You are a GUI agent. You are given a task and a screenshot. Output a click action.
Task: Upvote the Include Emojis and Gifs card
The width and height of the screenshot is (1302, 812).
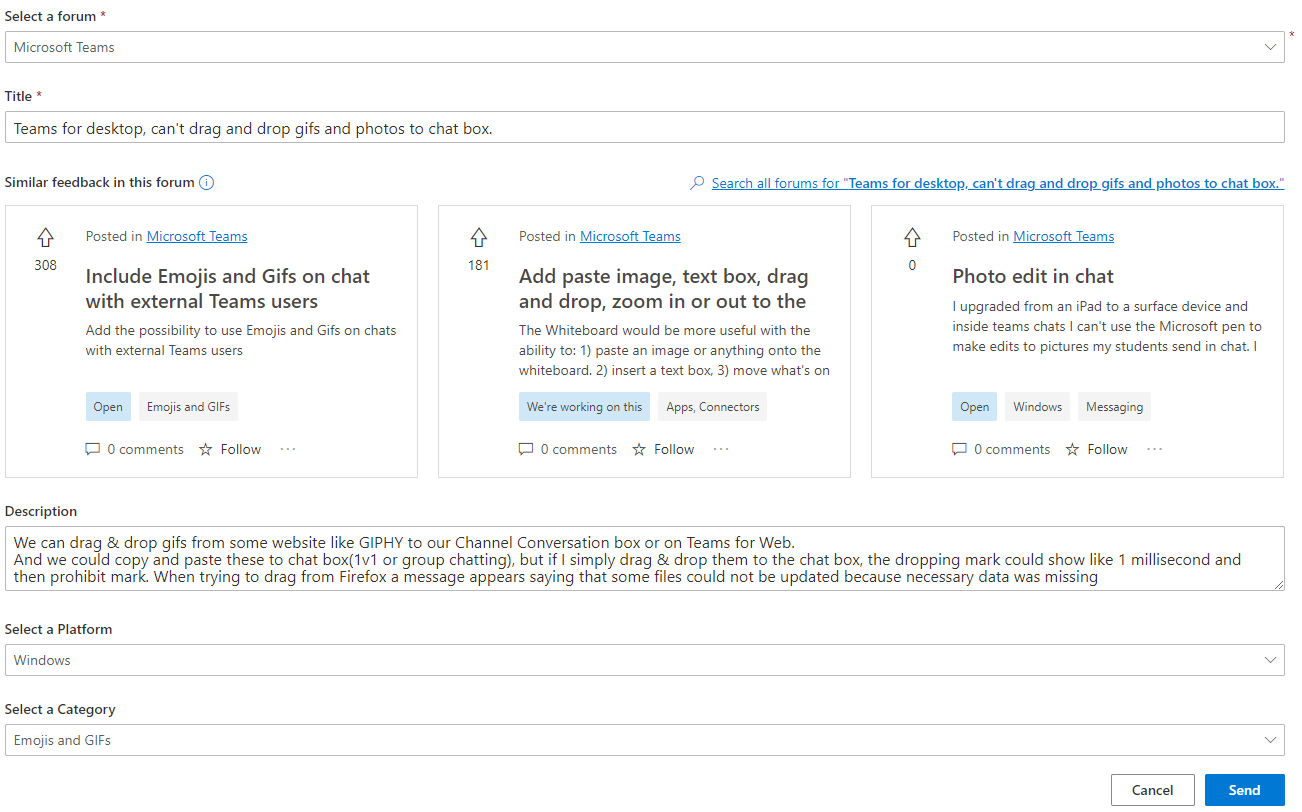(45, 237)
